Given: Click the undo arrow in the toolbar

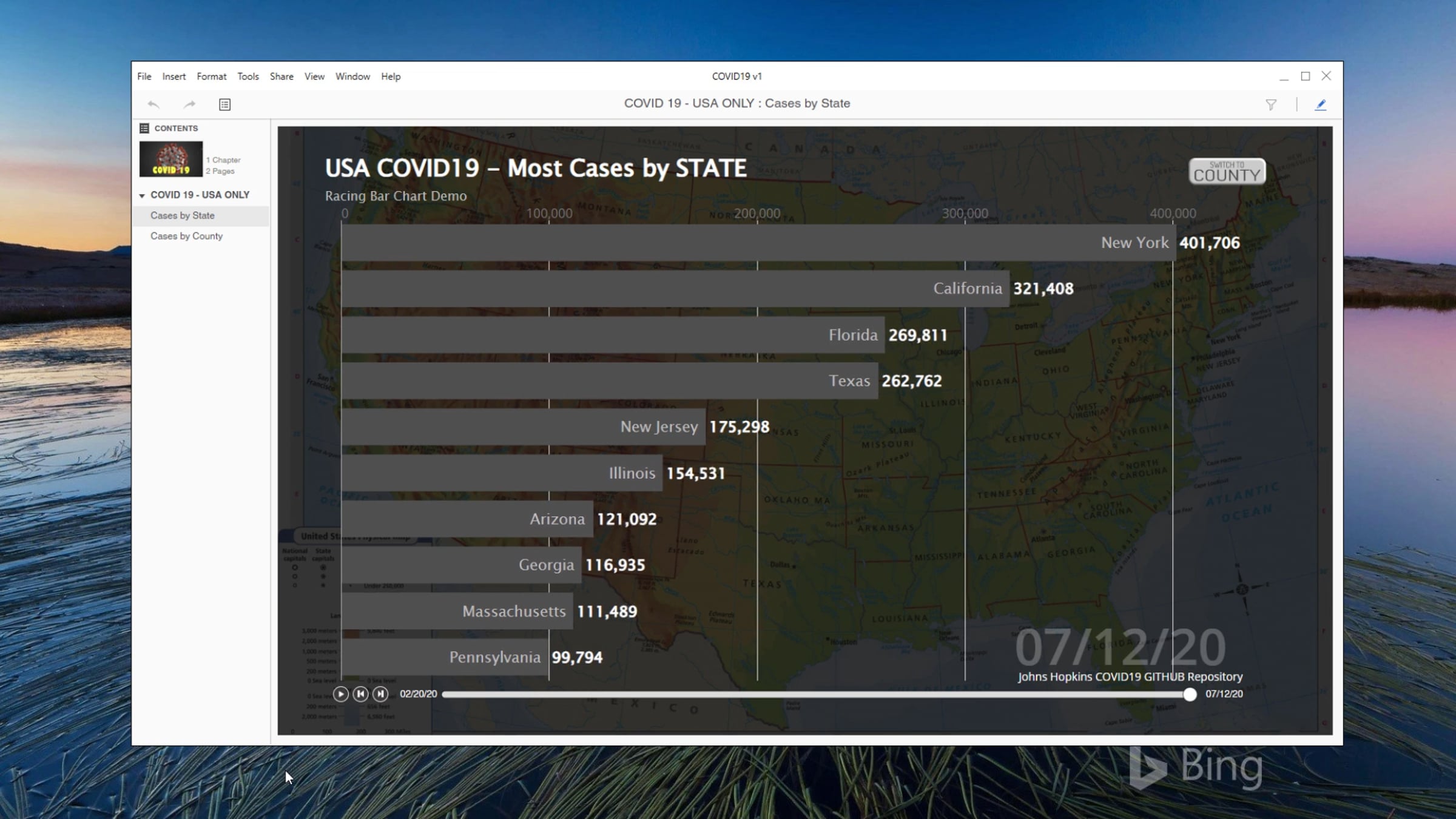Looking at the screenshot, I should pyautogui.click(x=153, y=104).
